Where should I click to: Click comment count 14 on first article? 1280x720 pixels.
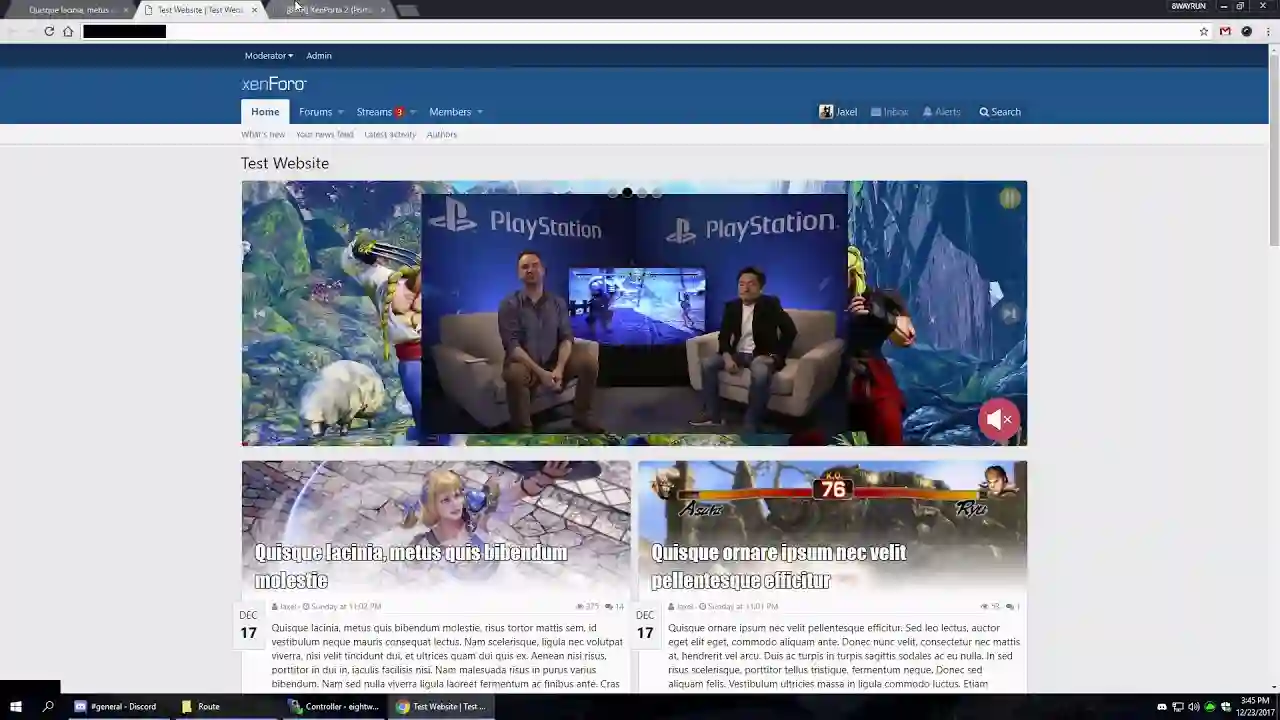[615, 606]
